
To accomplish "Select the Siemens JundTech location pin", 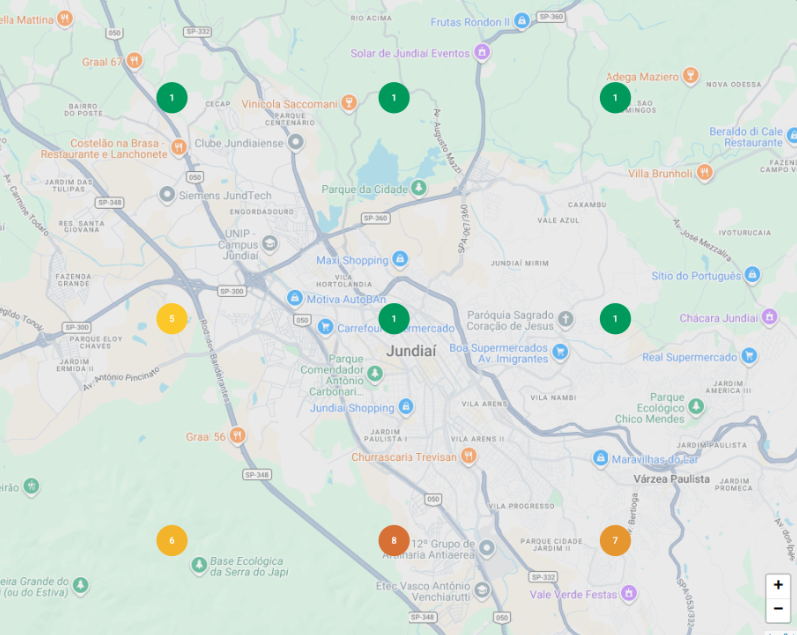I will [167, 195].
